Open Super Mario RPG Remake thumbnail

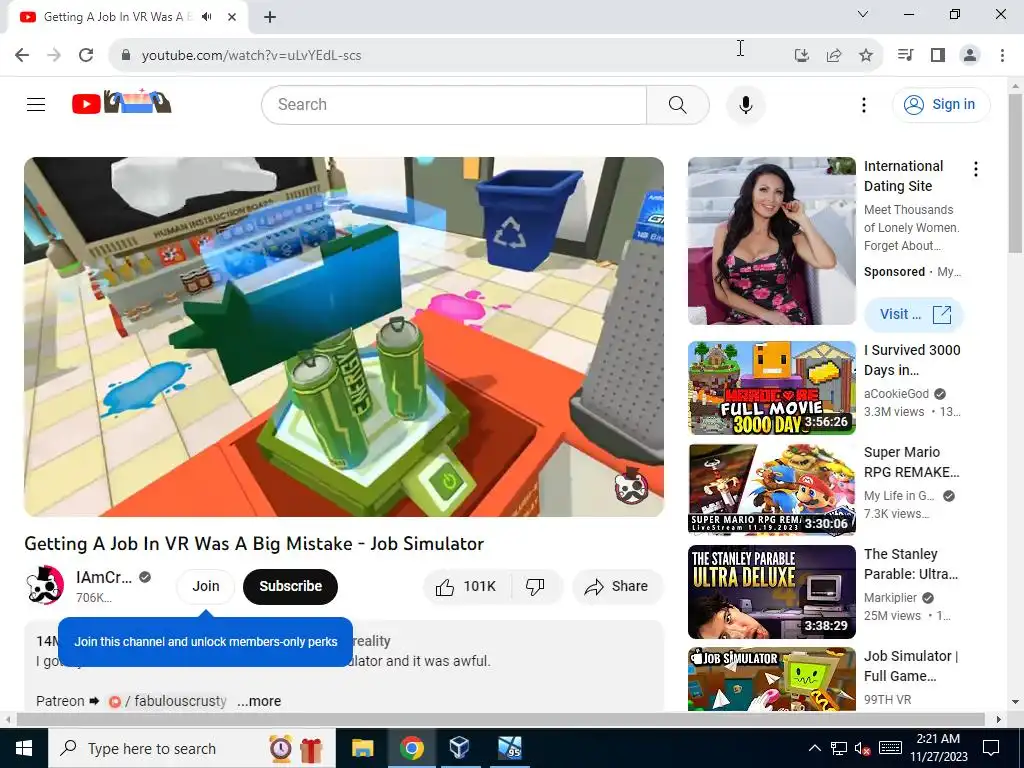[771, 490]
